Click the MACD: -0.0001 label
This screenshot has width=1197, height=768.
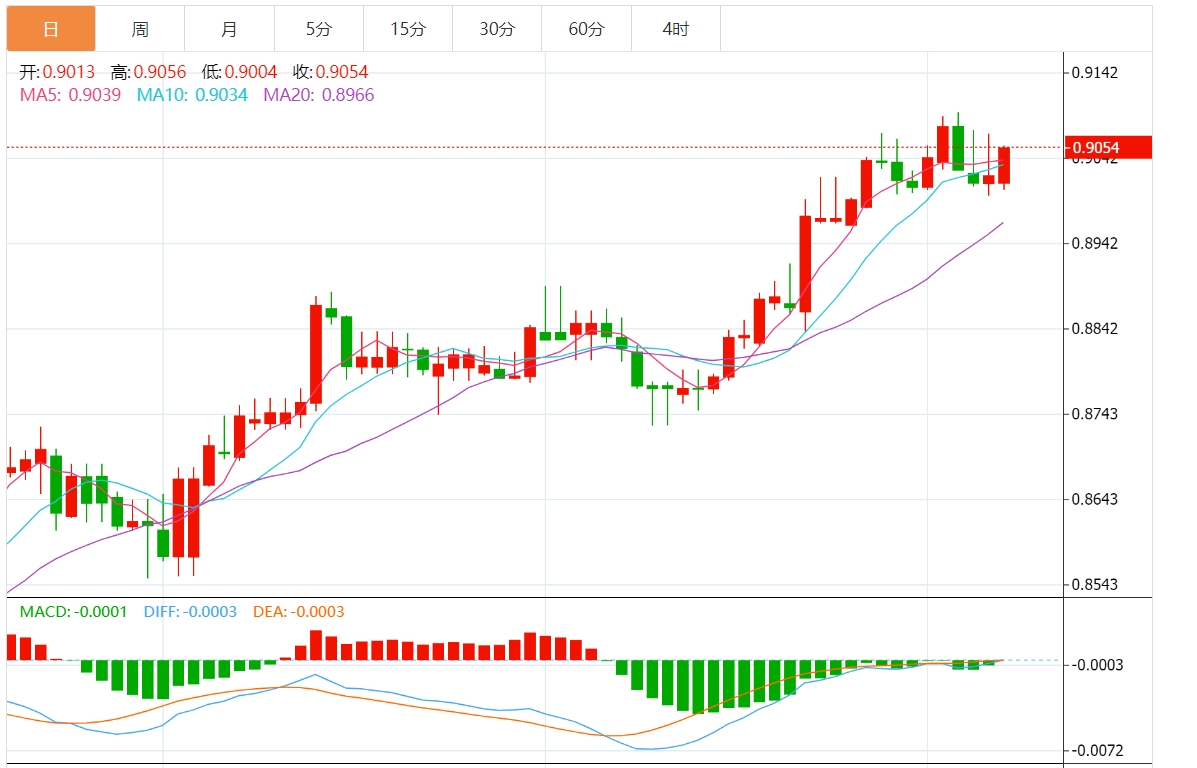pyautogui.click(x=73, y=611)
